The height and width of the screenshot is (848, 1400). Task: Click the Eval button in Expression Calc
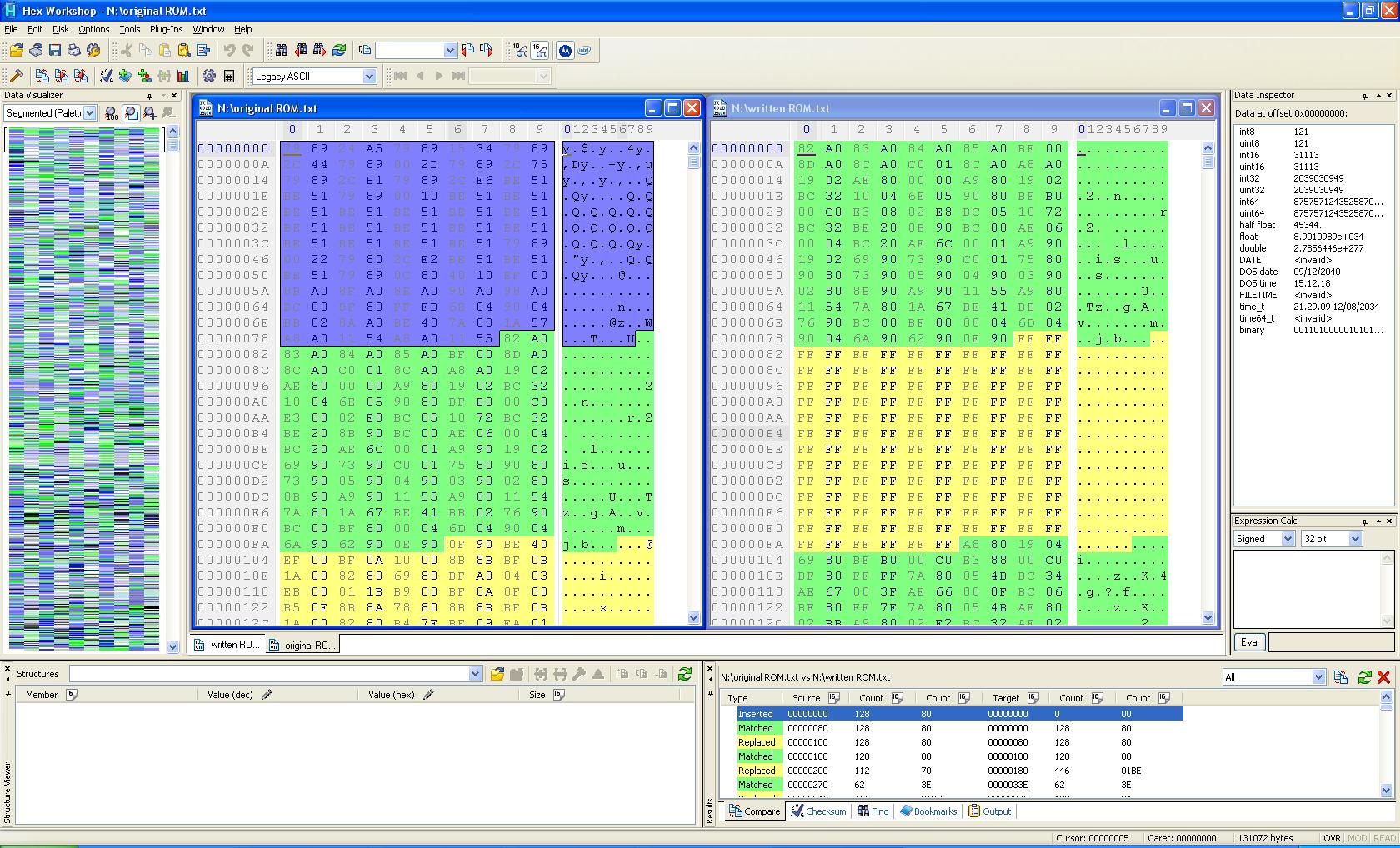coord(1250,642)
